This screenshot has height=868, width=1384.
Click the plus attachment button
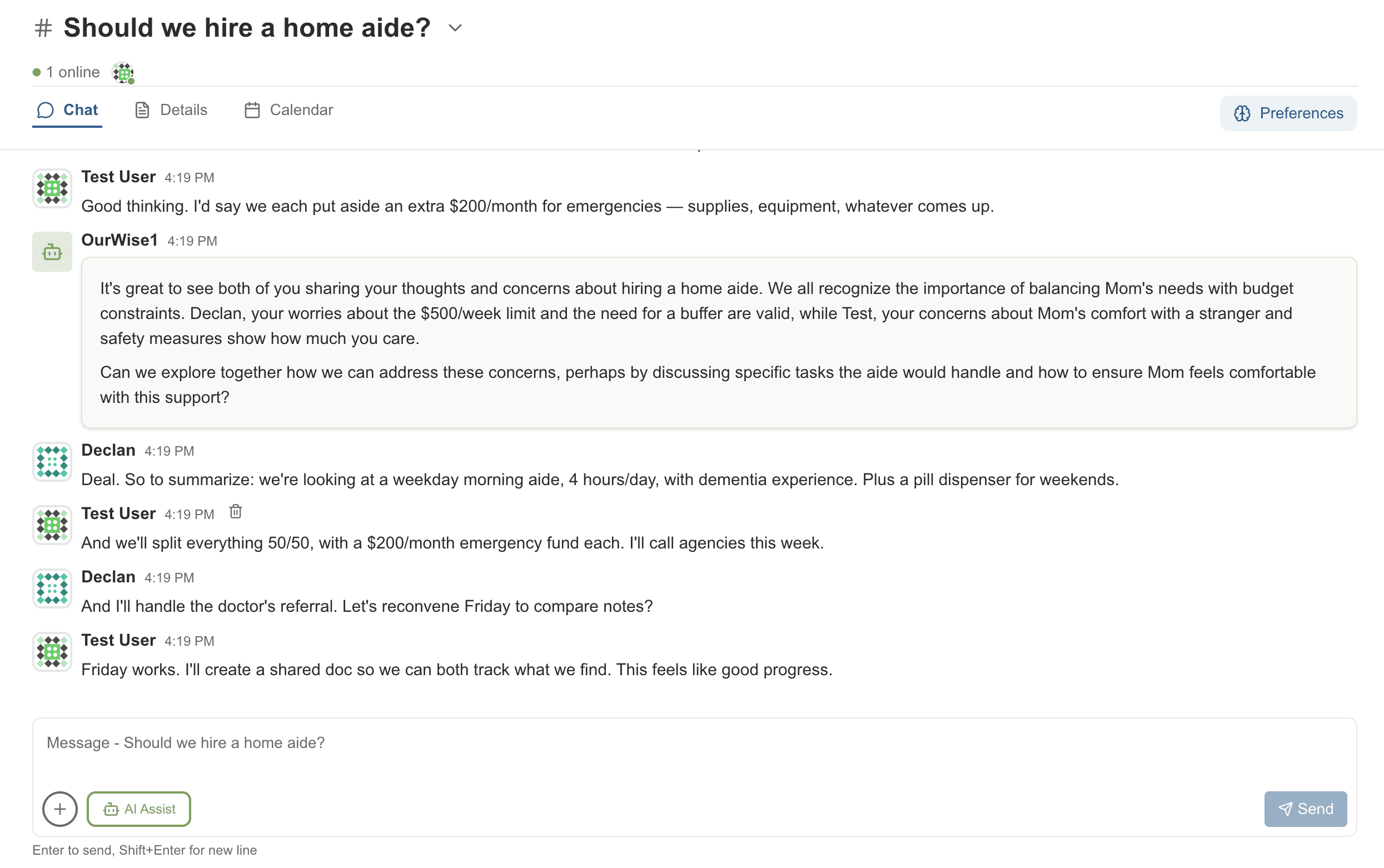pos(59,809)
